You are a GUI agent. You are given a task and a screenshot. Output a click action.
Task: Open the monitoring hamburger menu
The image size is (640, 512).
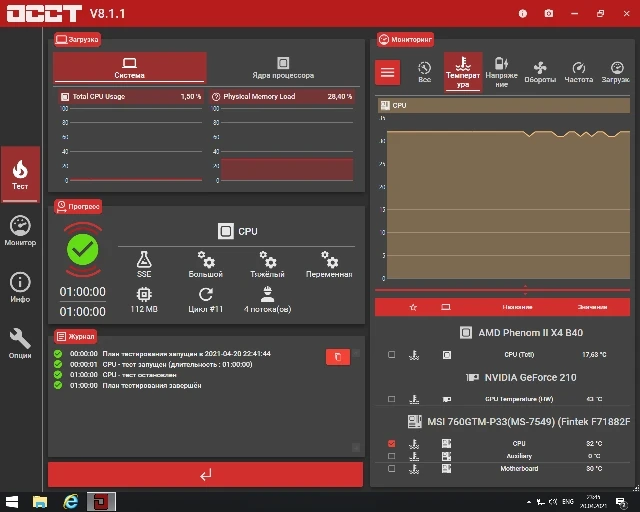pos(387,73)
